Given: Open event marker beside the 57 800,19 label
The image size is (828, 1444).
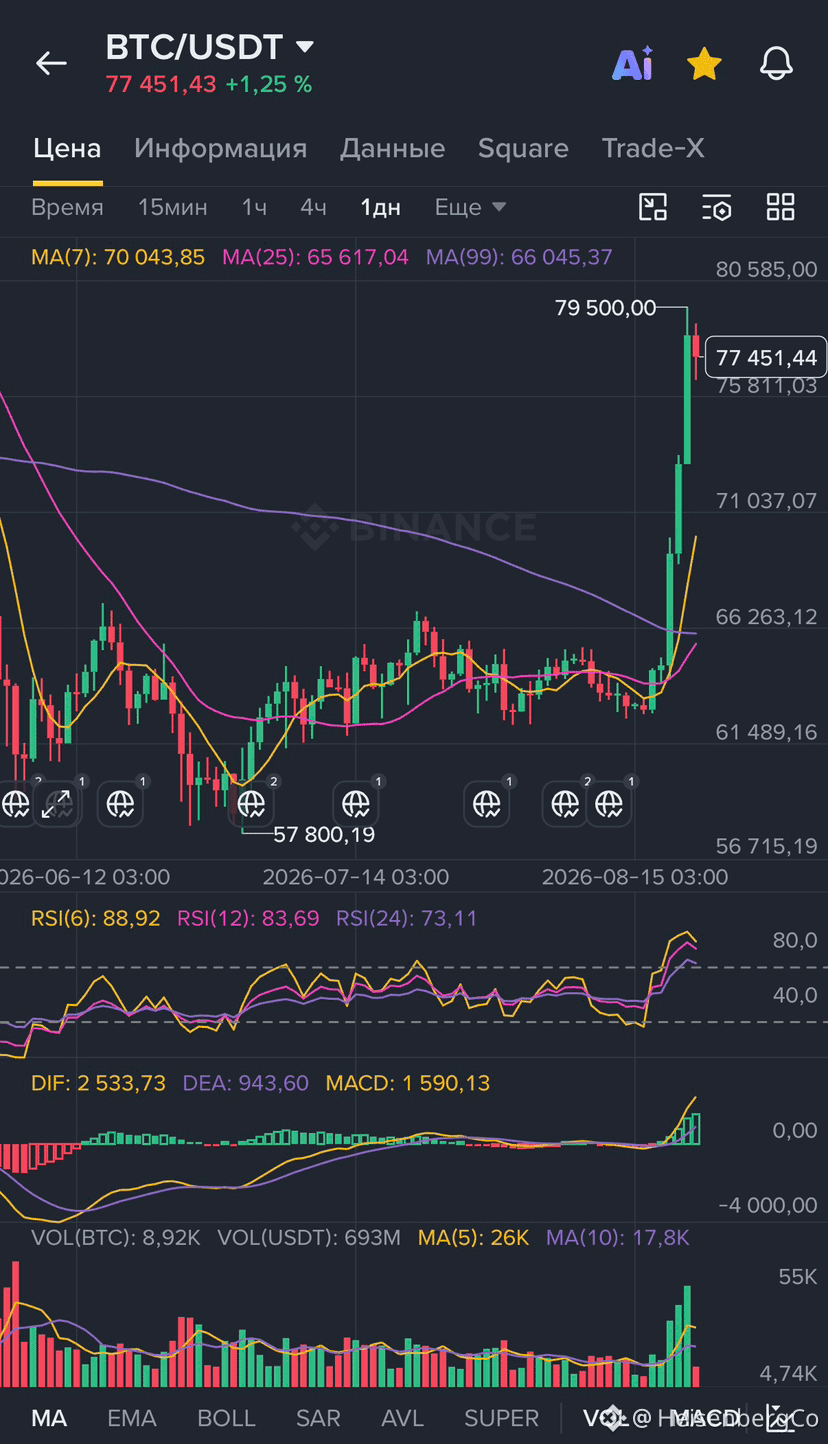Looking at the screenshot, I should 250,803.
